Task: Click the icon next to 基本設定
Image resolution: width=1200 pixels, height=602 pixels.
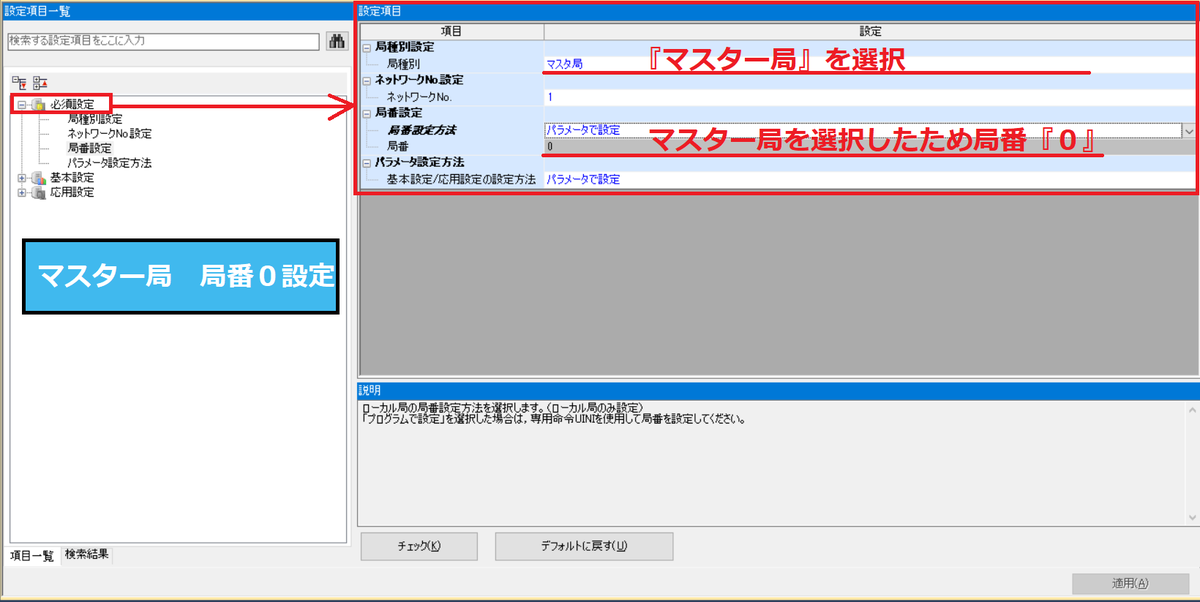Action: tap(38, 177)
